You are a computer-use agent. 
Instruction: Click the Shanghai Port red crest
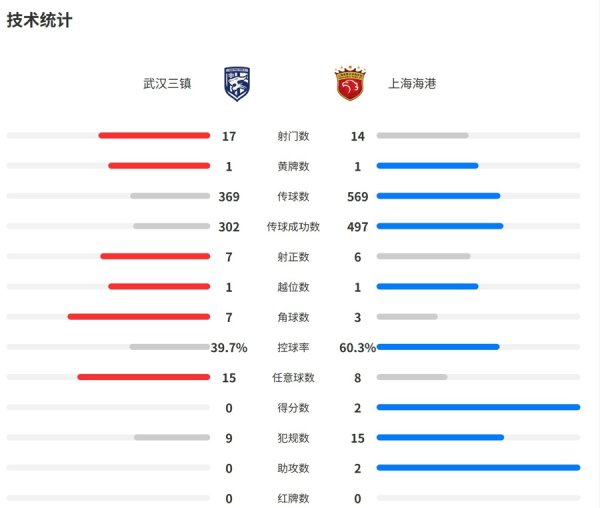click(350, 83)
